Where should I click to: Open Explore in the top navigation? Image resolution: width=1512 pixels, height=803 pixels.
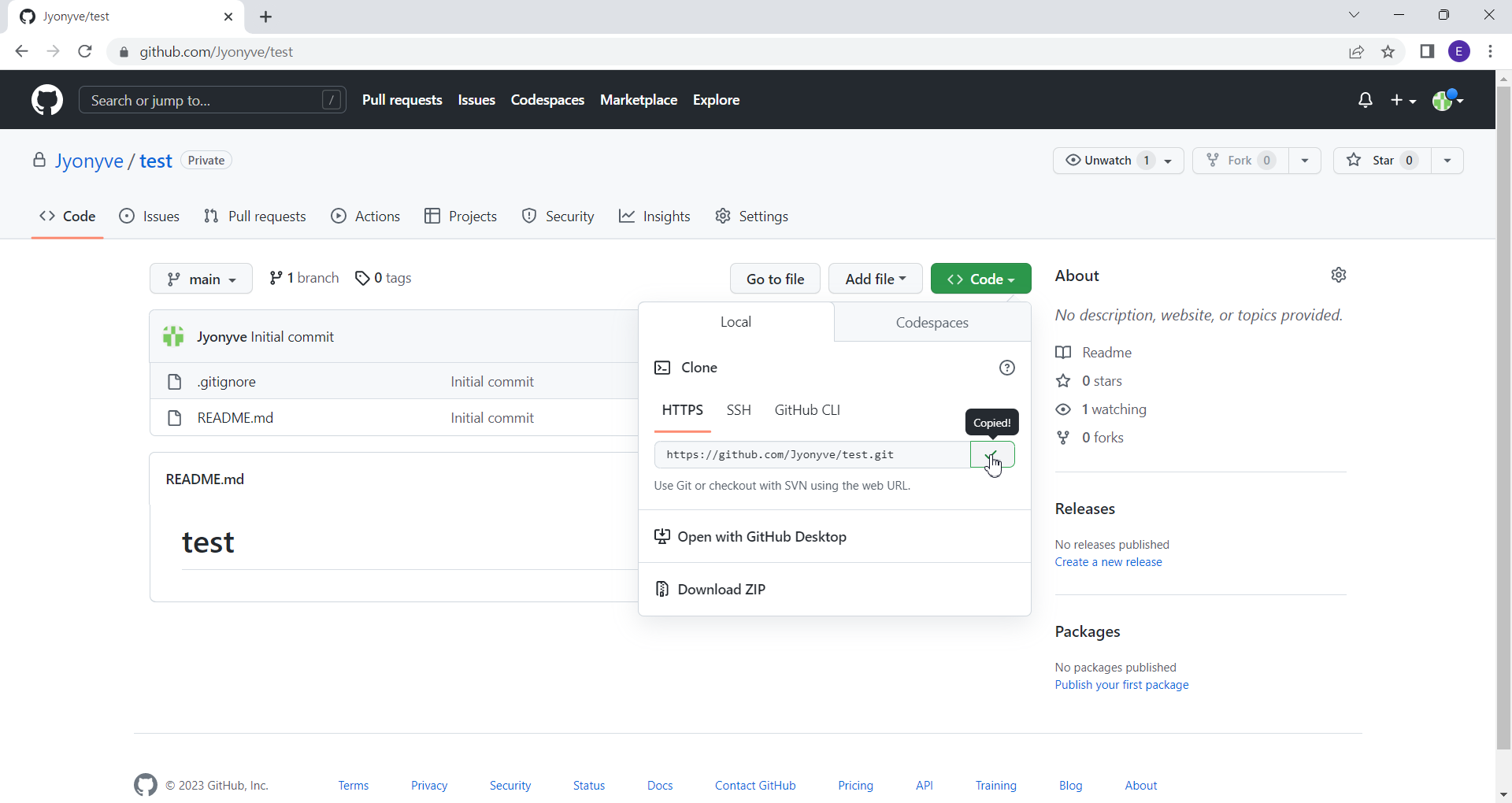click(x=716, y=100)
